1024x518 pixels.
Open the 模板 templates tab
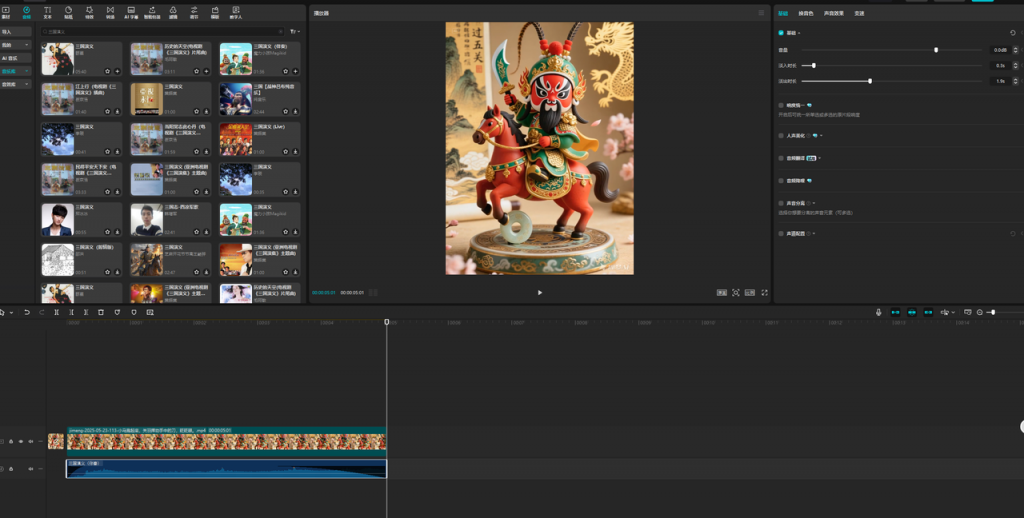215,12
